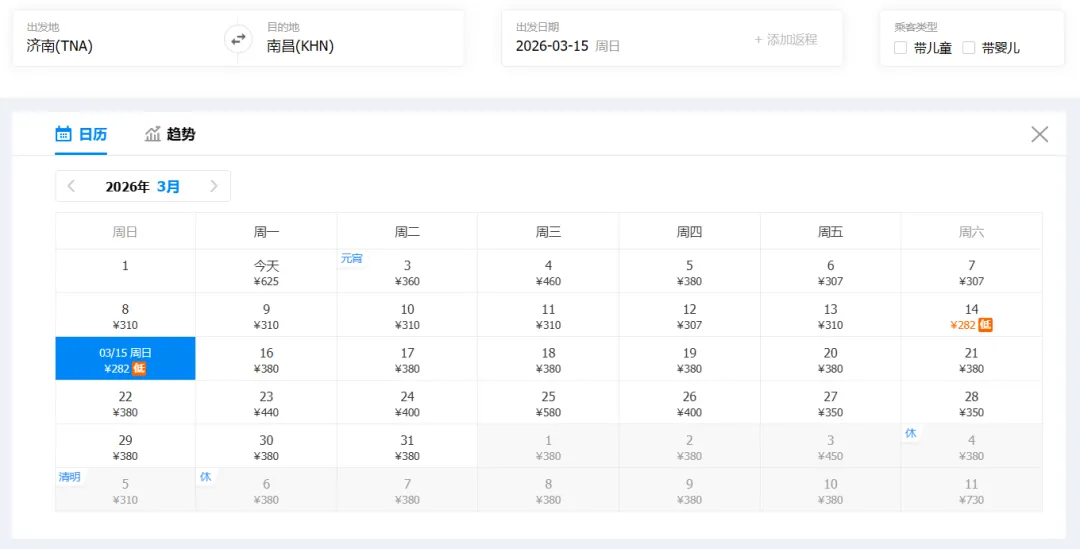Select March 25 with fare ¥580

(x=548, y=402)
